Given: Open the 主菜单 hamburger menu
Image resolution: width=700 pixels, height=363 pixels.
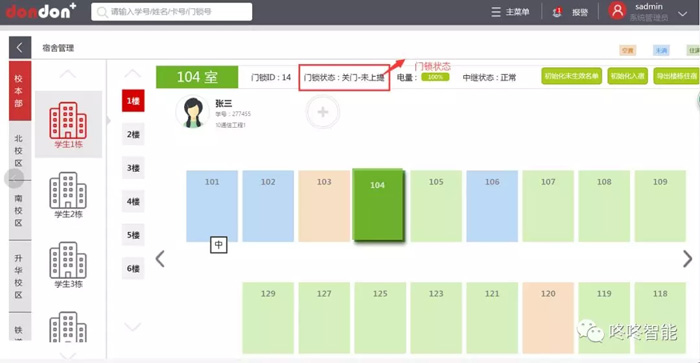Looking at the screenshot, I should 496,12.
